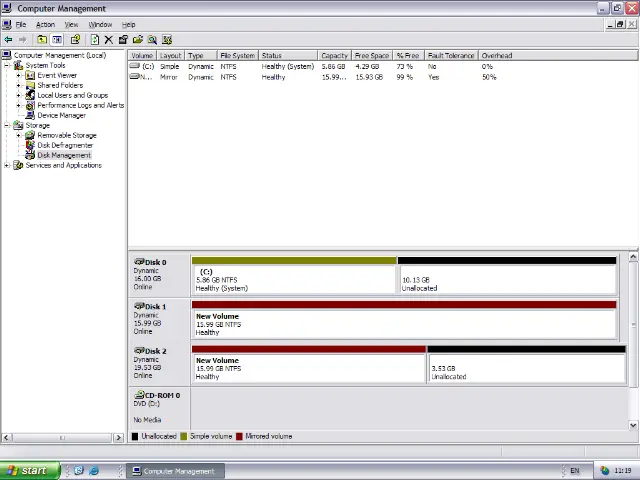Expand the Shared Folders node

(18, 85)
